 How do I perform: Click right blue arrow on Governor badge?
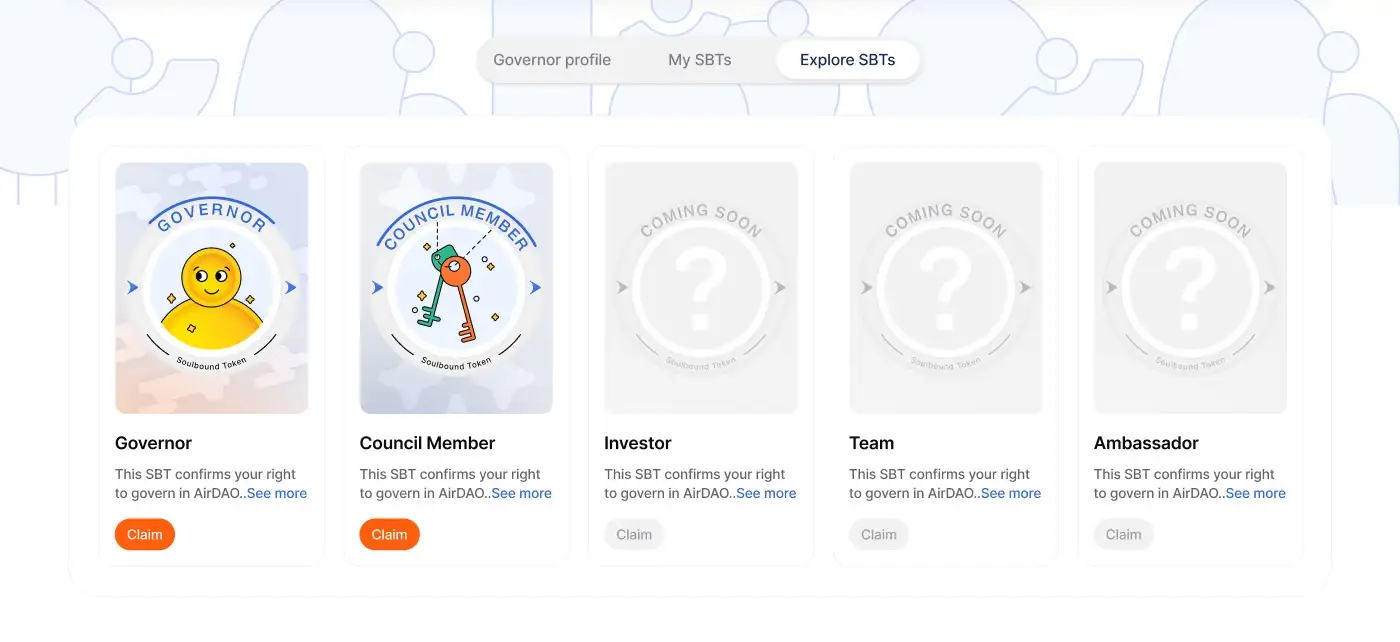291,288
